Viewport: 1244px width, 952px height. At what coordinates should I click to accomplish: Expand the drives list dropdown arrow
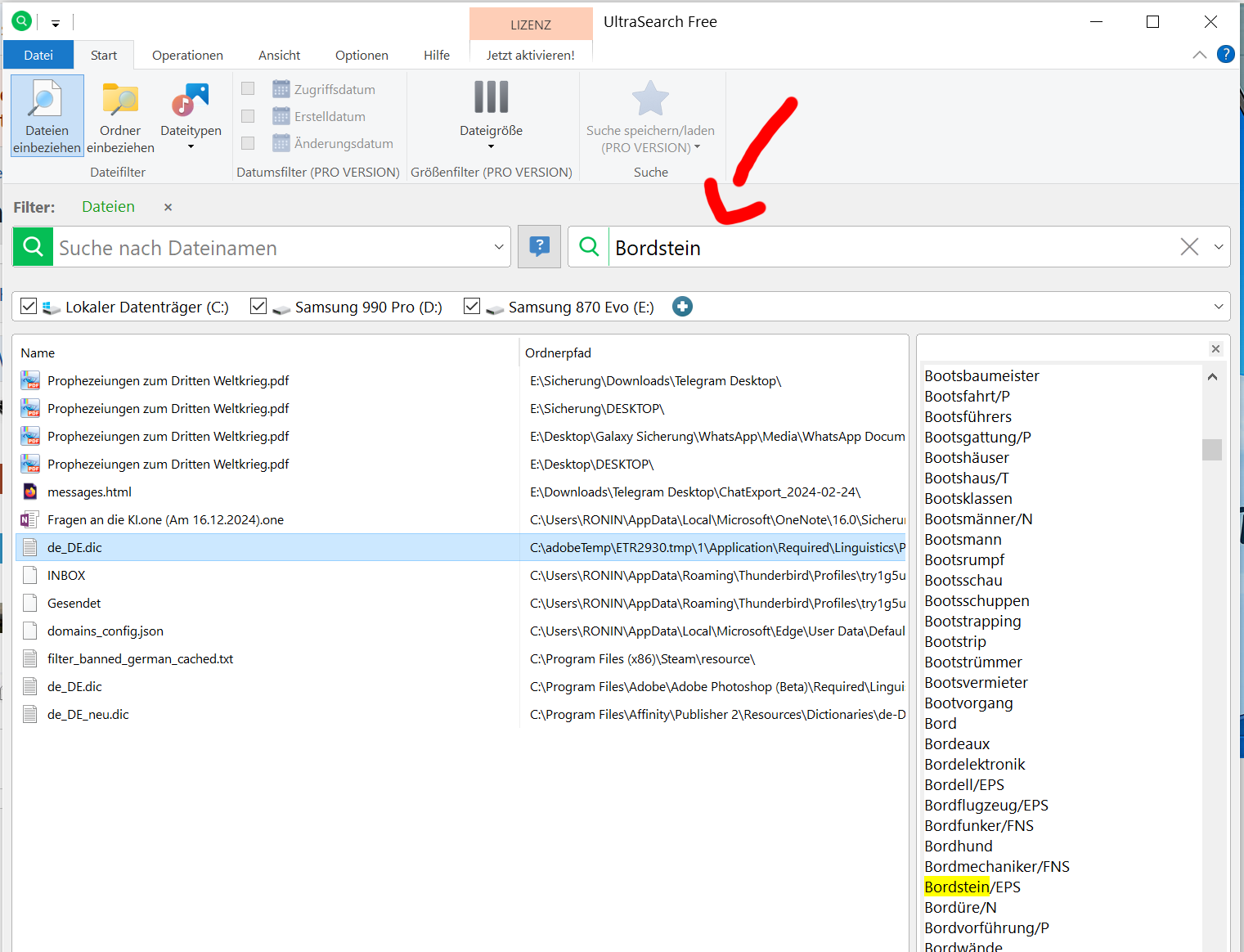(x=1219, y=307)
